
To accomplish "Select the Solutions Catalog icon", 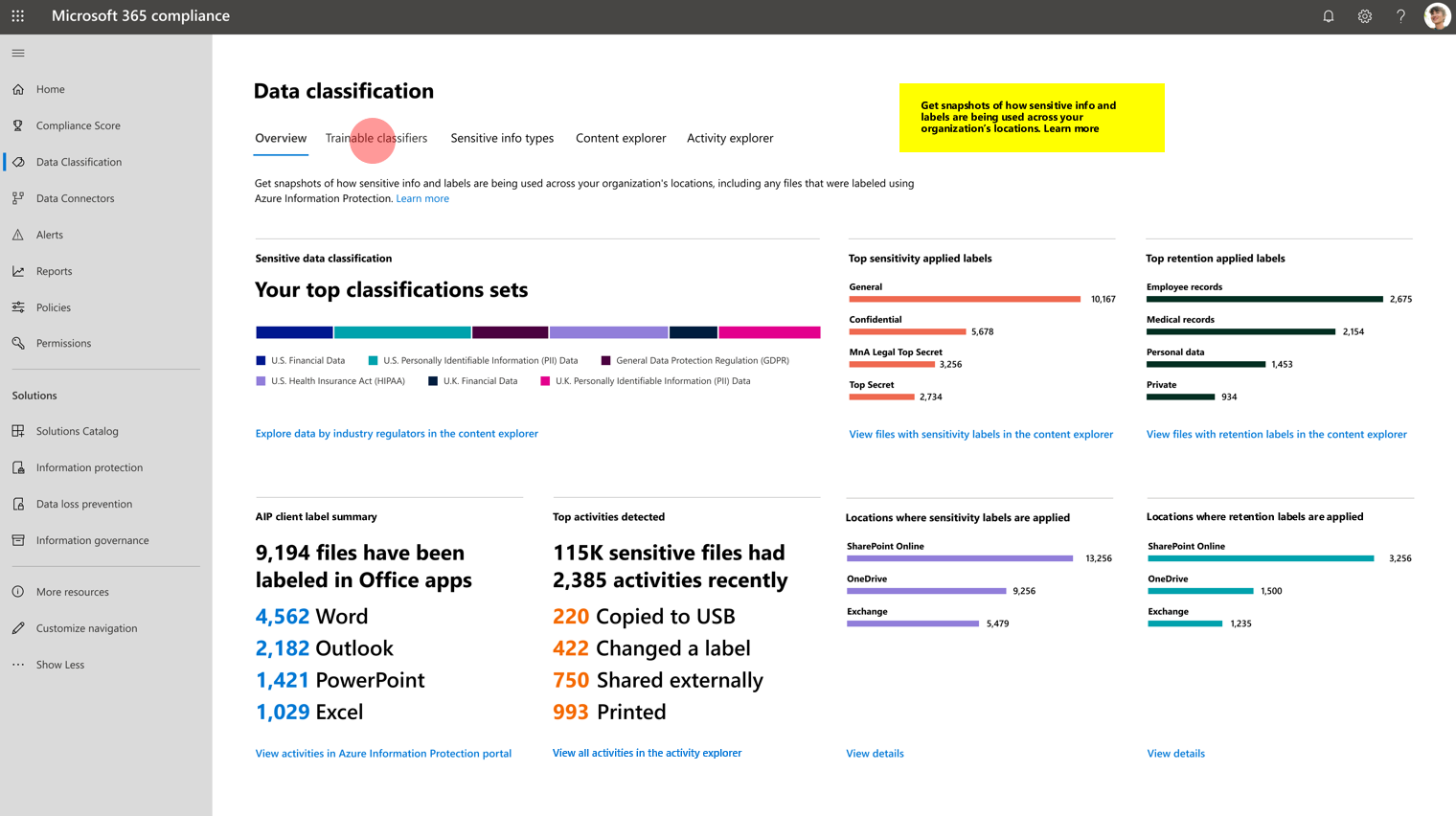I will pyautogui.click(x=17, y=431).
